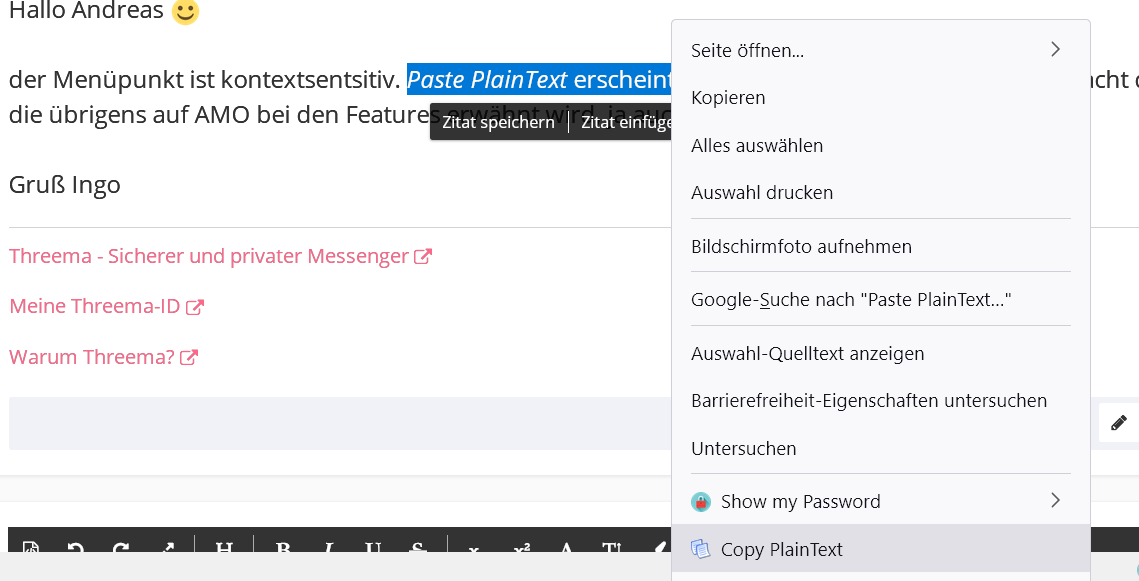The image size is (1139, 581).
Task: Click the superscript x² toolbar icon
Action: 521,548
